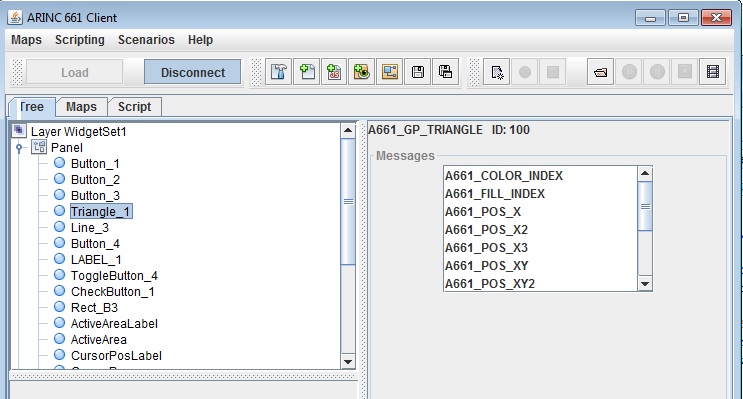
Task: Click the tree structure diagram icon
Action: coord(390,72)
